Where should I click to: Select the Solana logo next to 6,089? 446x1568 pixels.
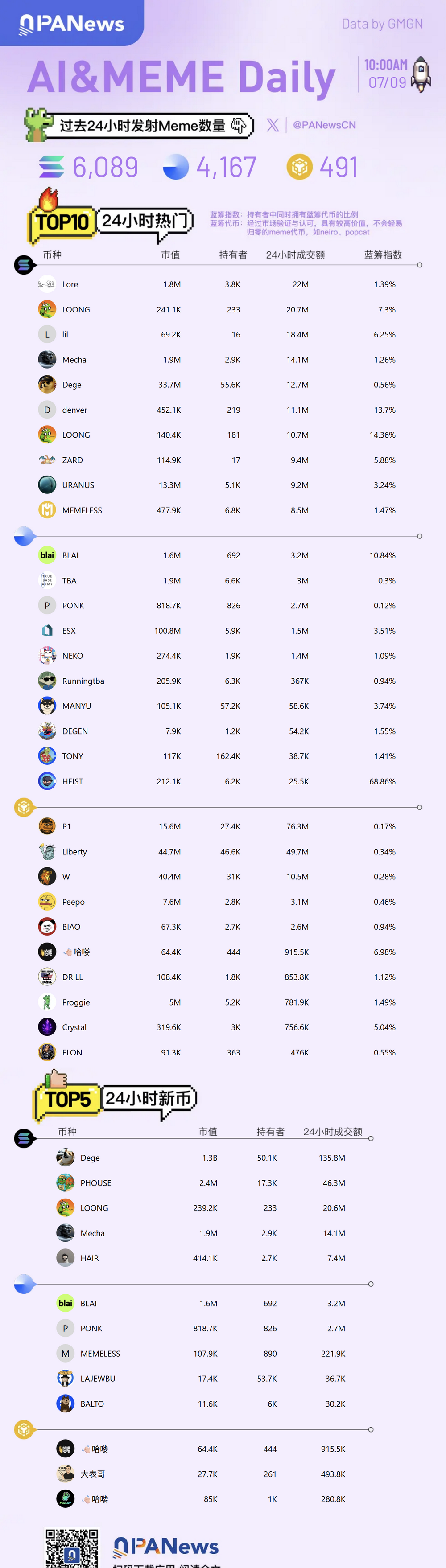click(51, 167)
